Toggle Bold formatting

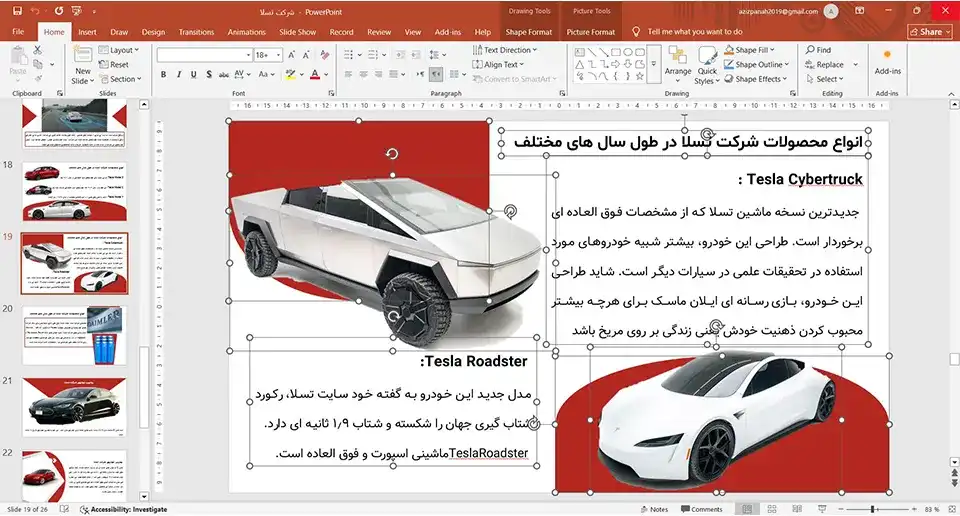click(163, 75)
